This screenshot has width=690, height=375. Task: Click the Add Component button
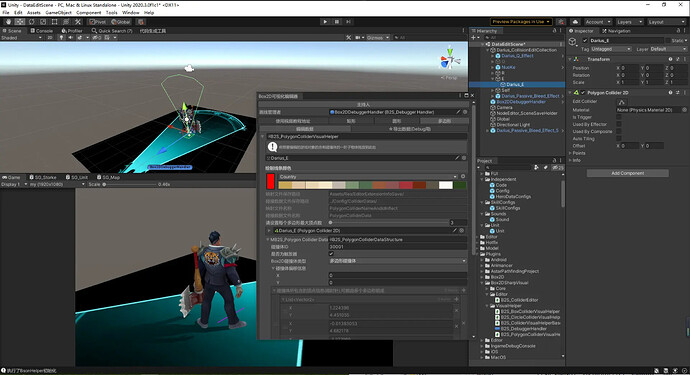(628, 173)
